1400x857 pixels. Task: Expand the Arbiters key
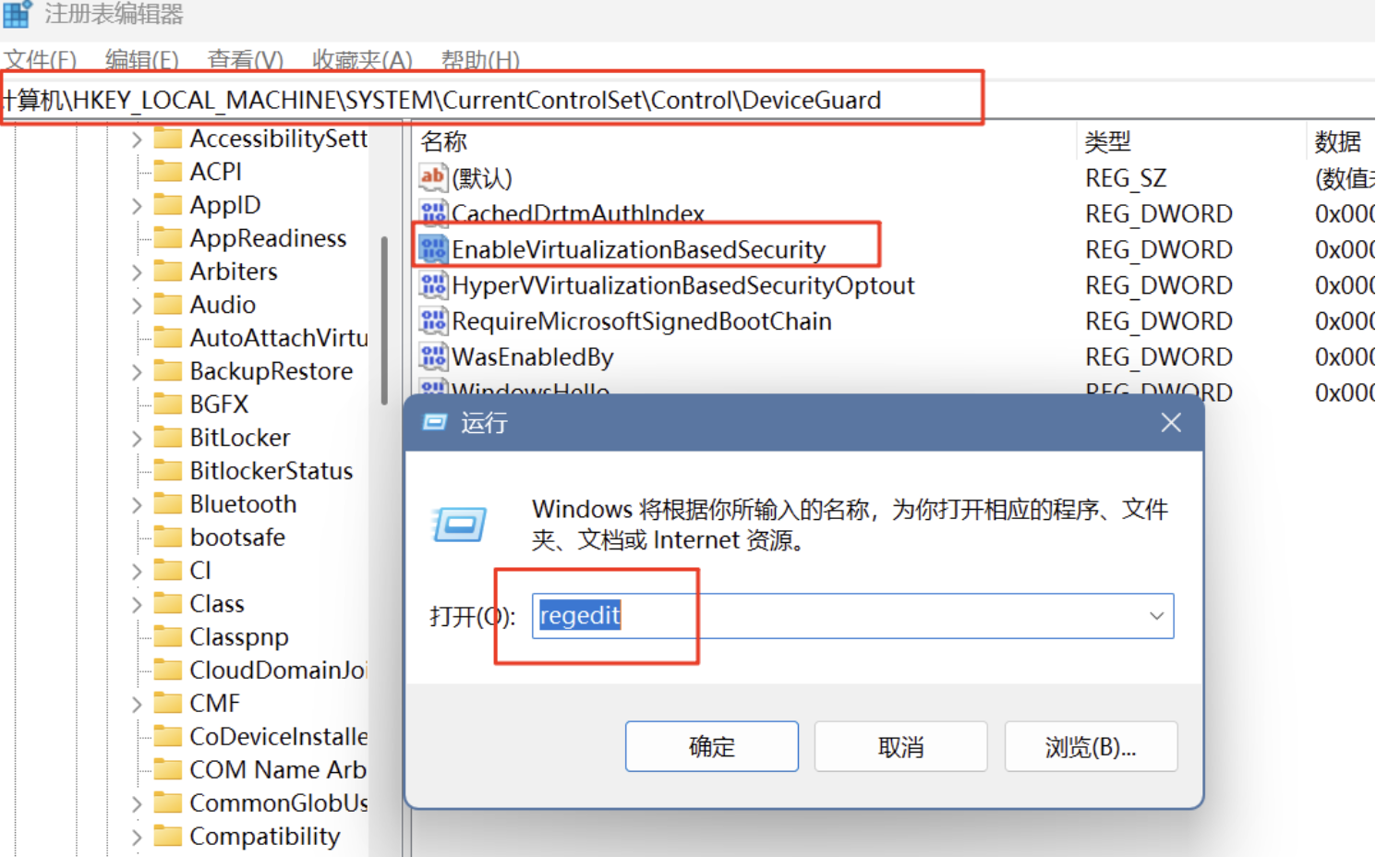pyautogui.click(x=137, y=272)
